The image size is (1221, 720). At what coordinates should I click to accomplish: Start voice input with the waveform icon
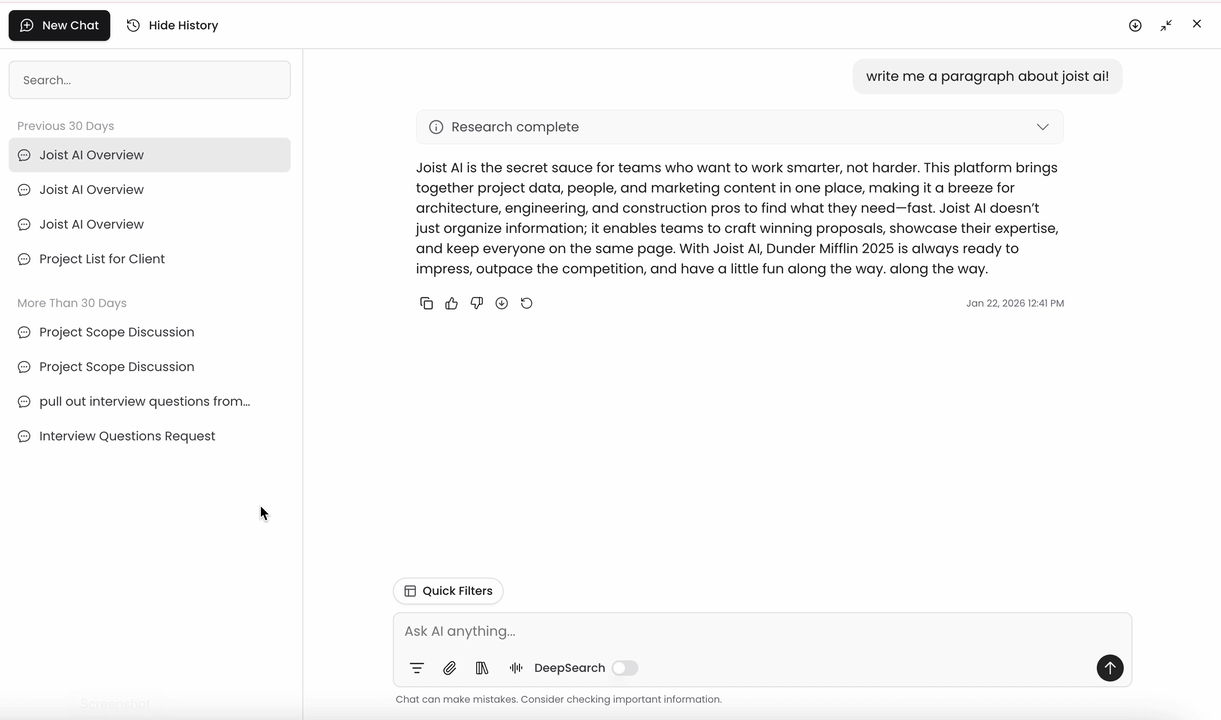(516, 668)
